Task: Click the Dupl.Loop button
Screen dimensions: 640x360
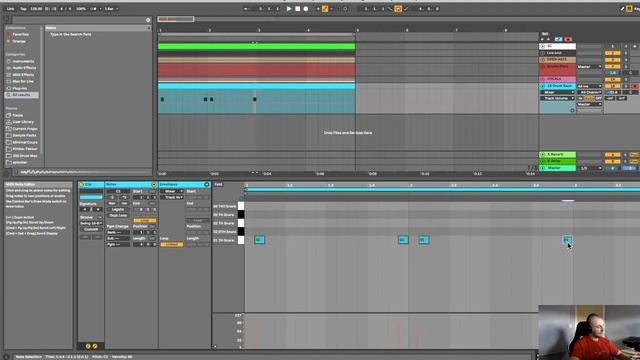Action: 118,215
